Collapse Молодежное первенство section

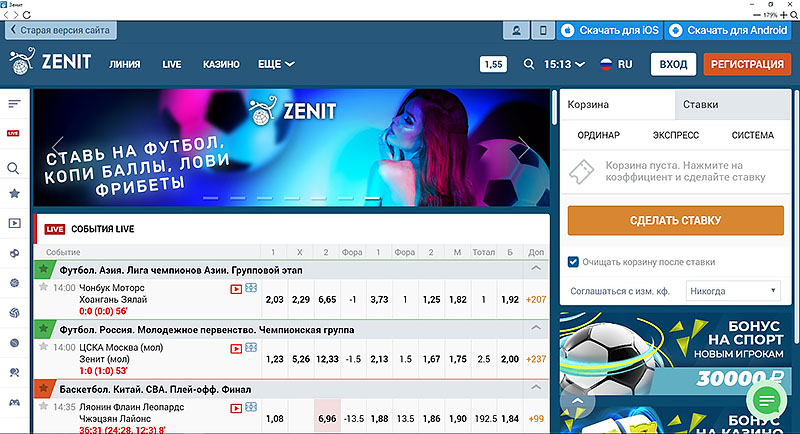[536, 328]
